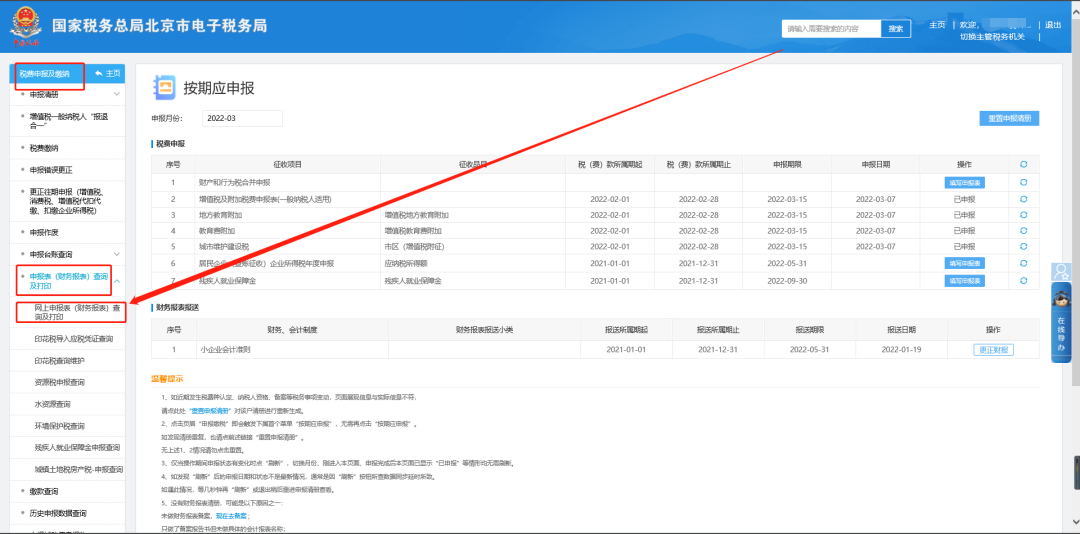Click 已申报 status in 增值税及附加税费申报表 row
This screenshot has width=1080, height=534.
964,199
